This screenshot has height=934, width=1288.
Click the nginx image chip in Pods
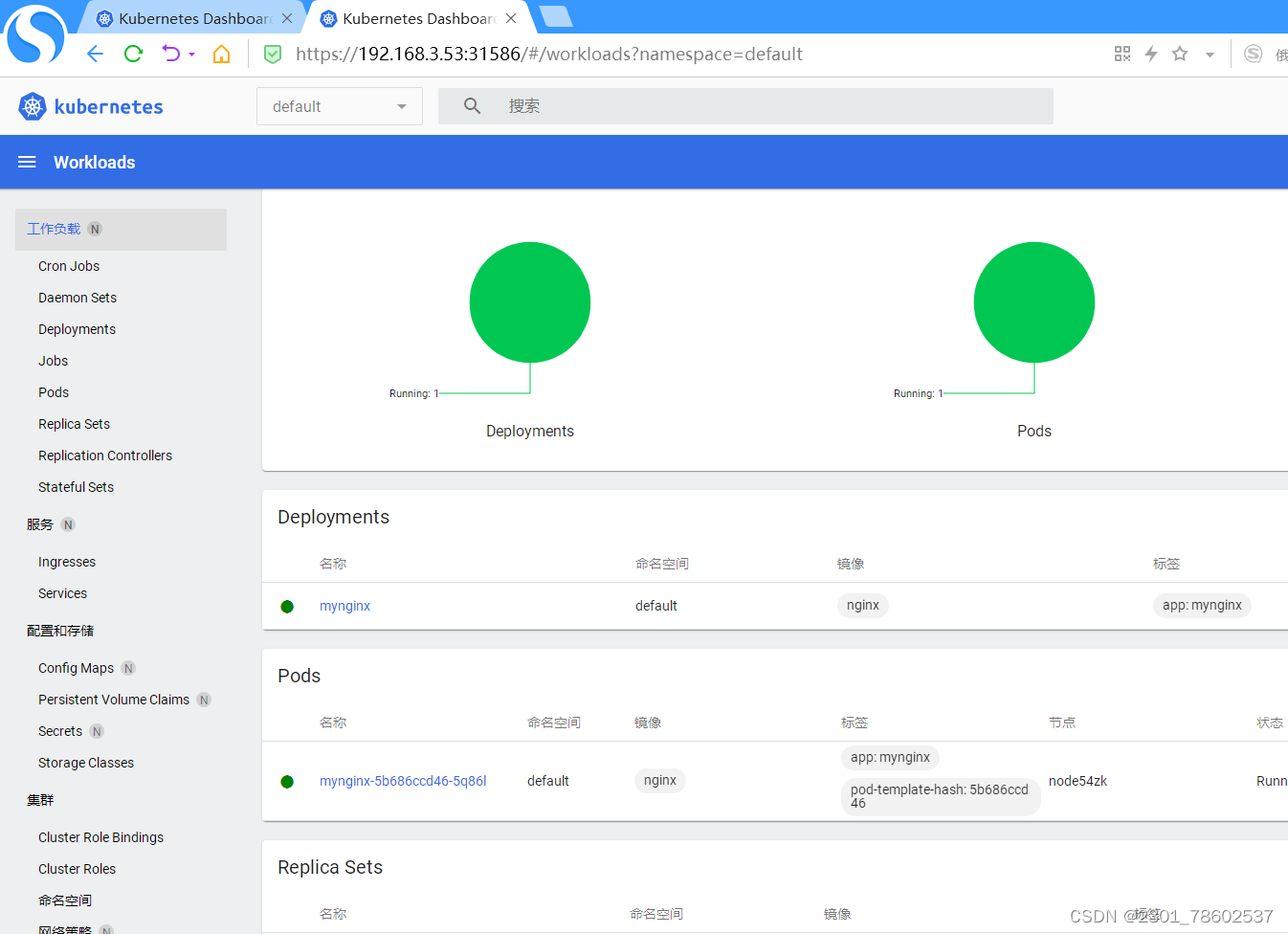pos(660,780)
